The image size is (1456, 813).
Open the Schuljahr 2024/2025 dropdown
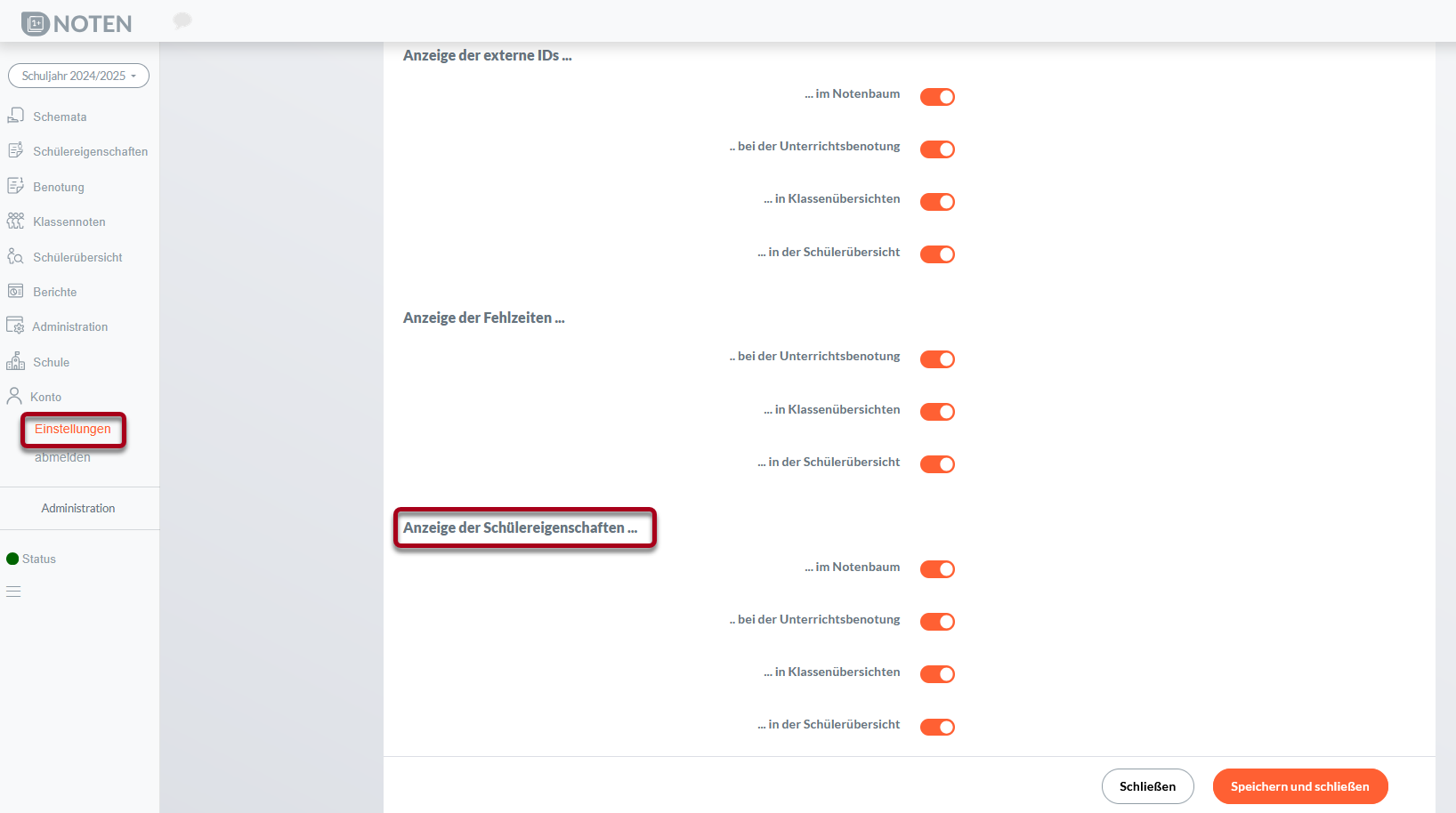[78, 76]
